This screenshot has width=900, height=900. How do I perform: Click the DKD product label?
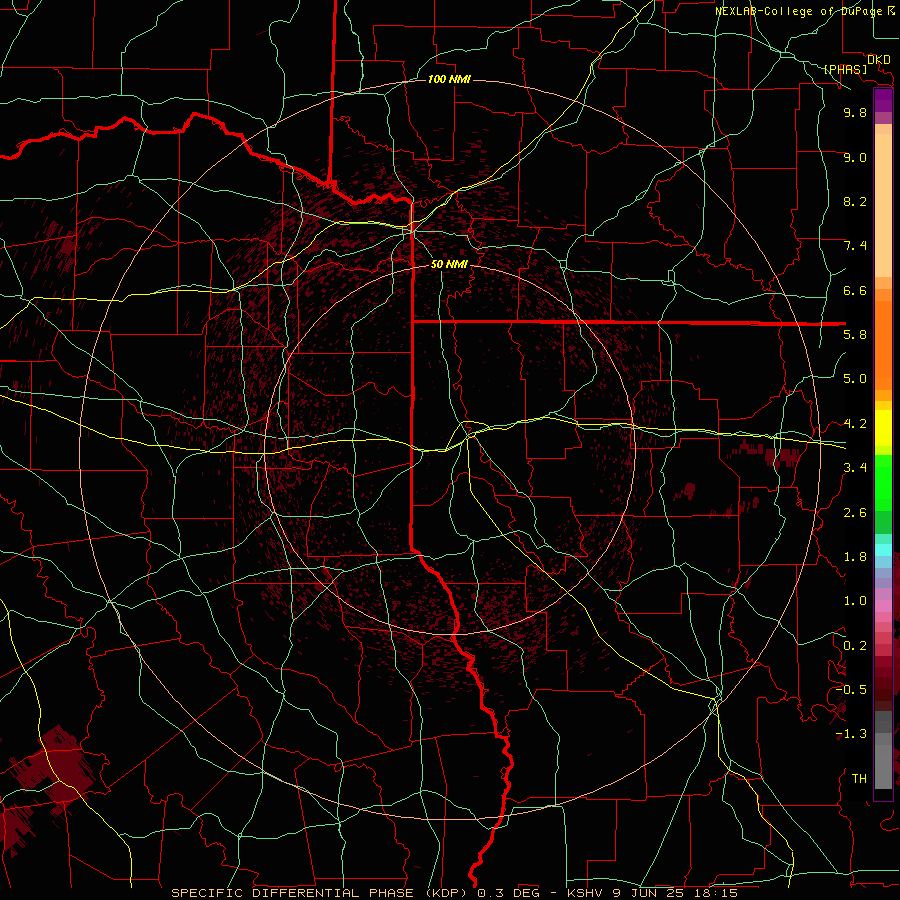pyautogui.click(x=879, y=60)
